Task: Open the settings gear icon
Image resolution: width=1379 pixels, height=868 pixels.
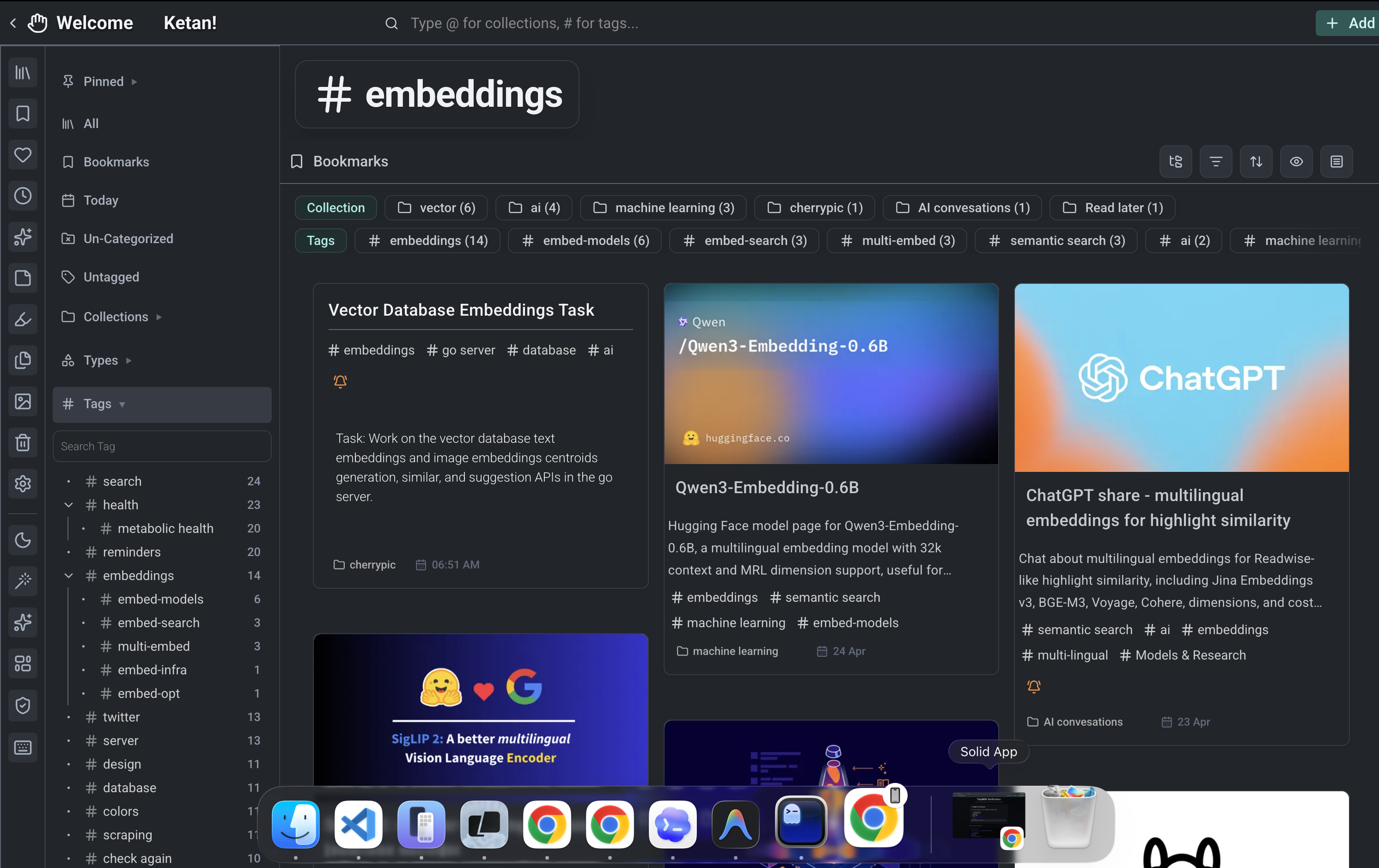Action: click(23, 483)
